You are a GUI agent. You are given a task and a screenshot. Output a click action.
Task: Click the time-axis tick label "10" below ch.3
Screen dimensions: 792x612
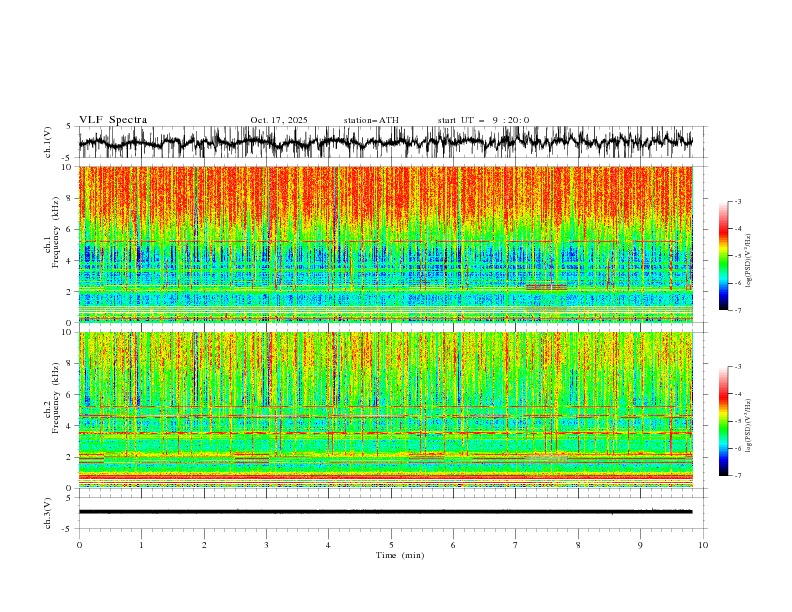[x=703, y=545]
